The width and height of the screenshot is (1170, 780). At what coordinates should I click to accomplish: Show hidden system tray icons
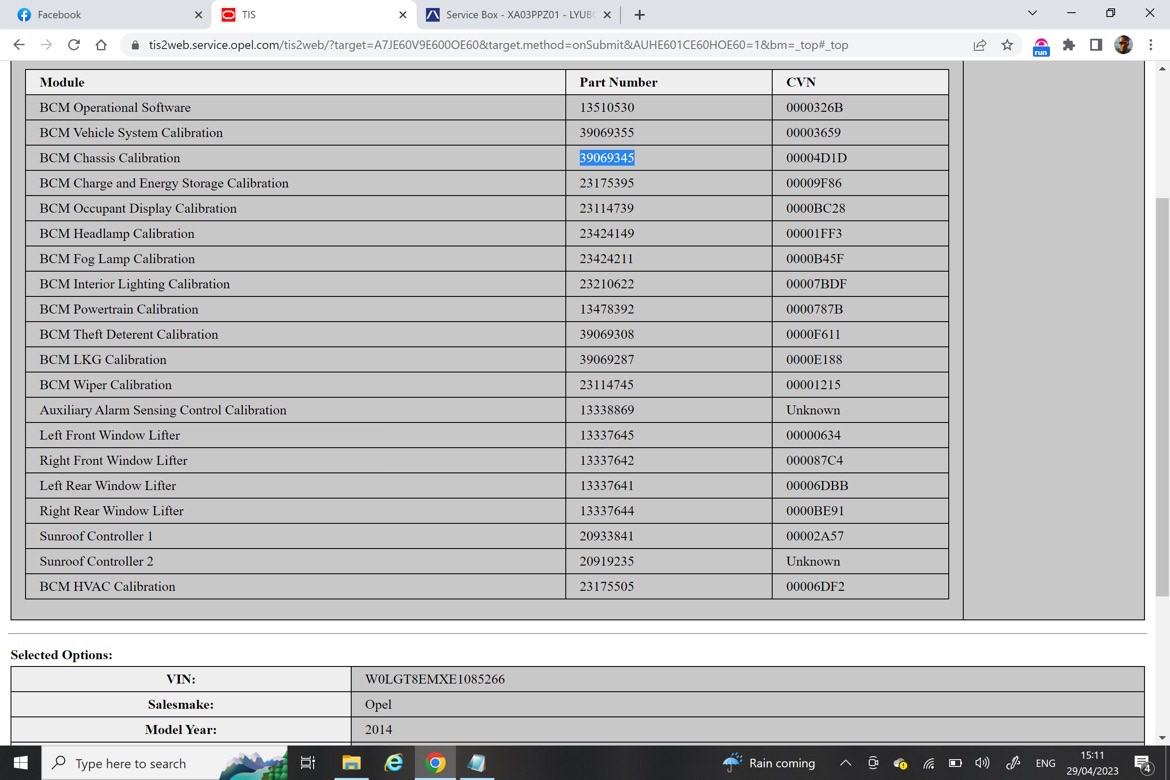[x=845, y=763]
